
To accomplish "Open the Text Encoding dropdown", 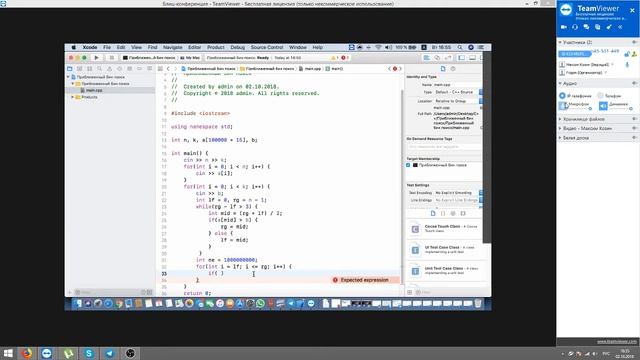I will pyautogui.click(x=458, y=193).
